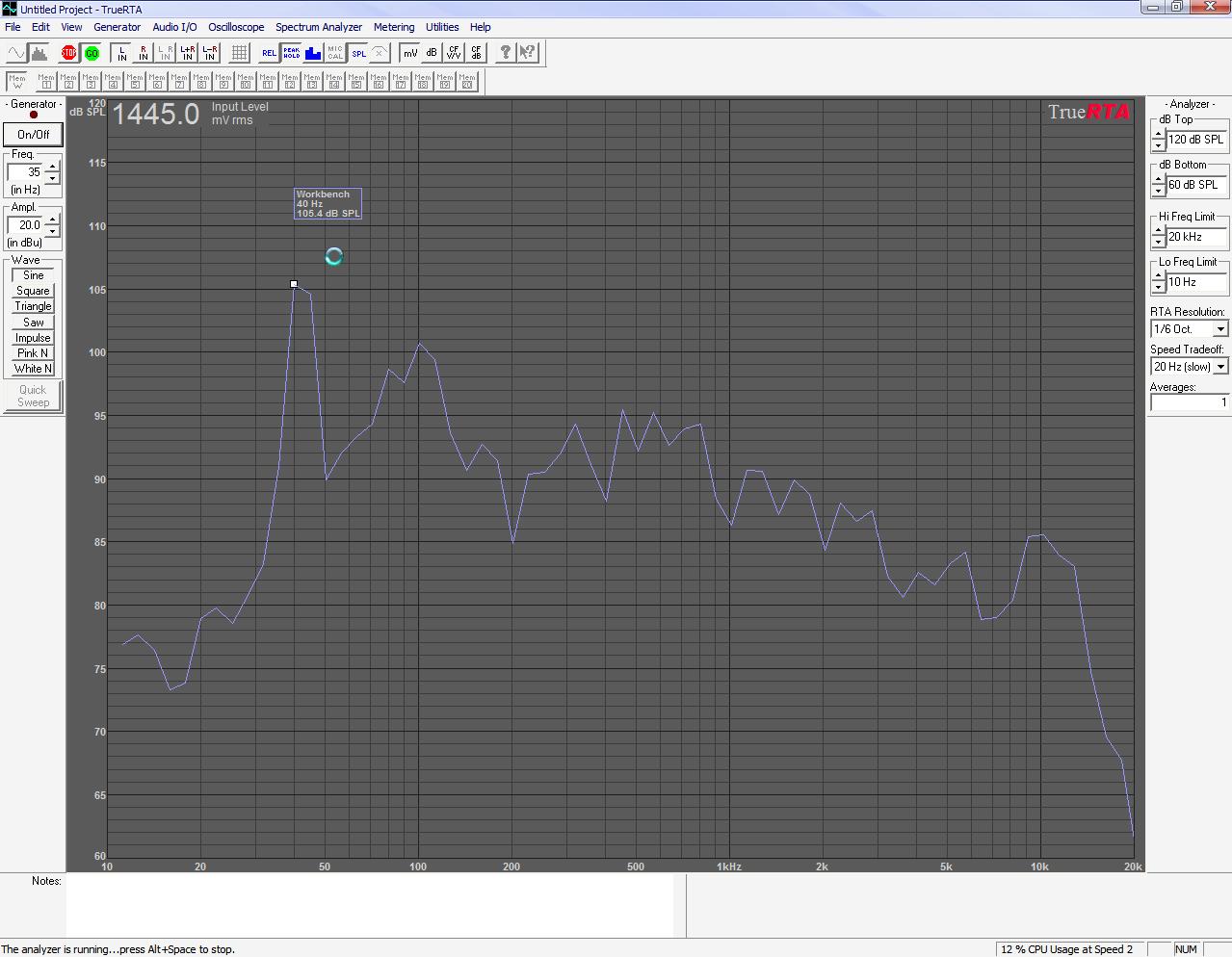Choose the Square wave option
The height and width of the screenshot is (957, 1232).
coord(33,291)
